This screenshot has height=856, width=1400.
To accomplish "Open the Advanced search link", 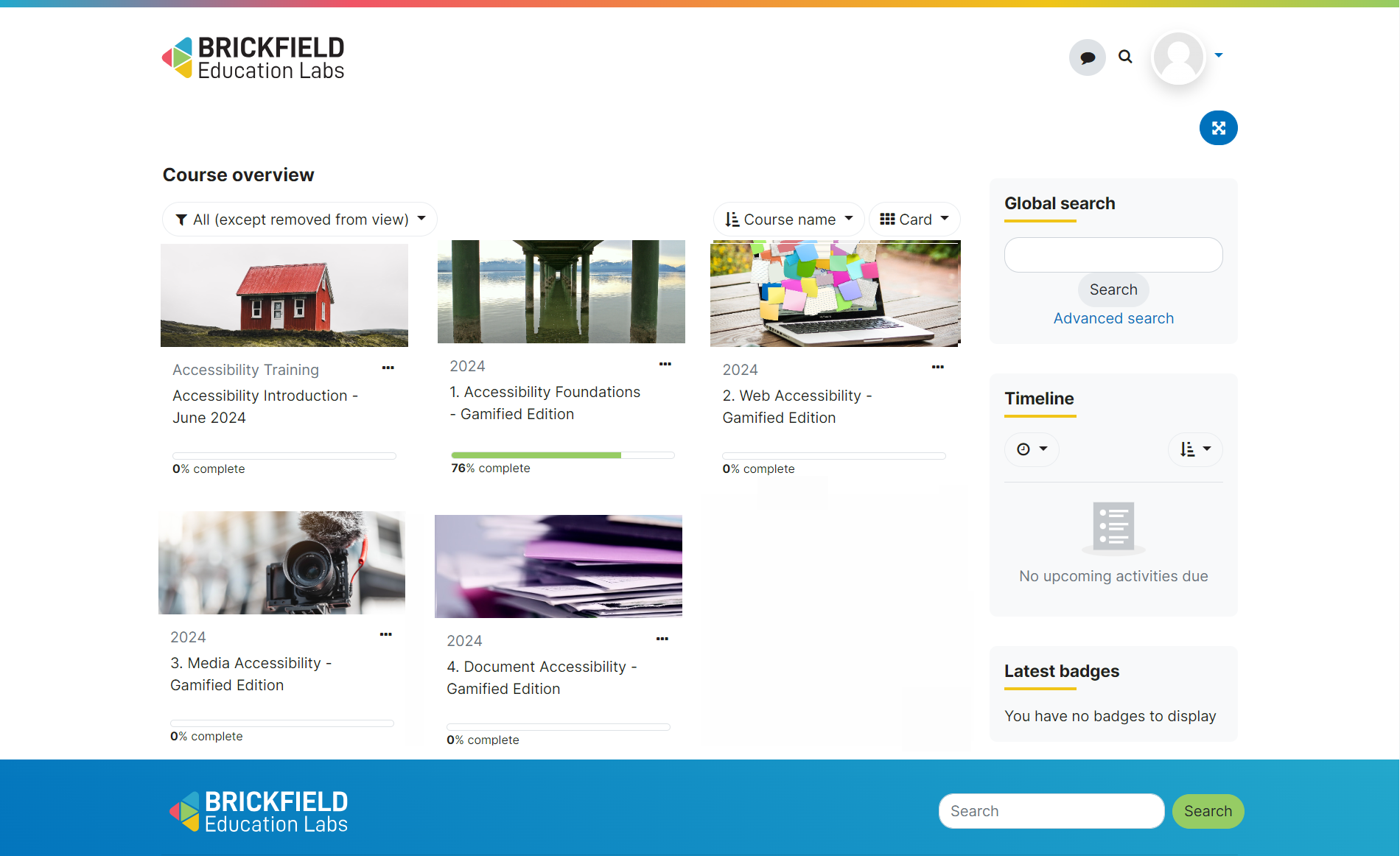I will point(1113,318).
